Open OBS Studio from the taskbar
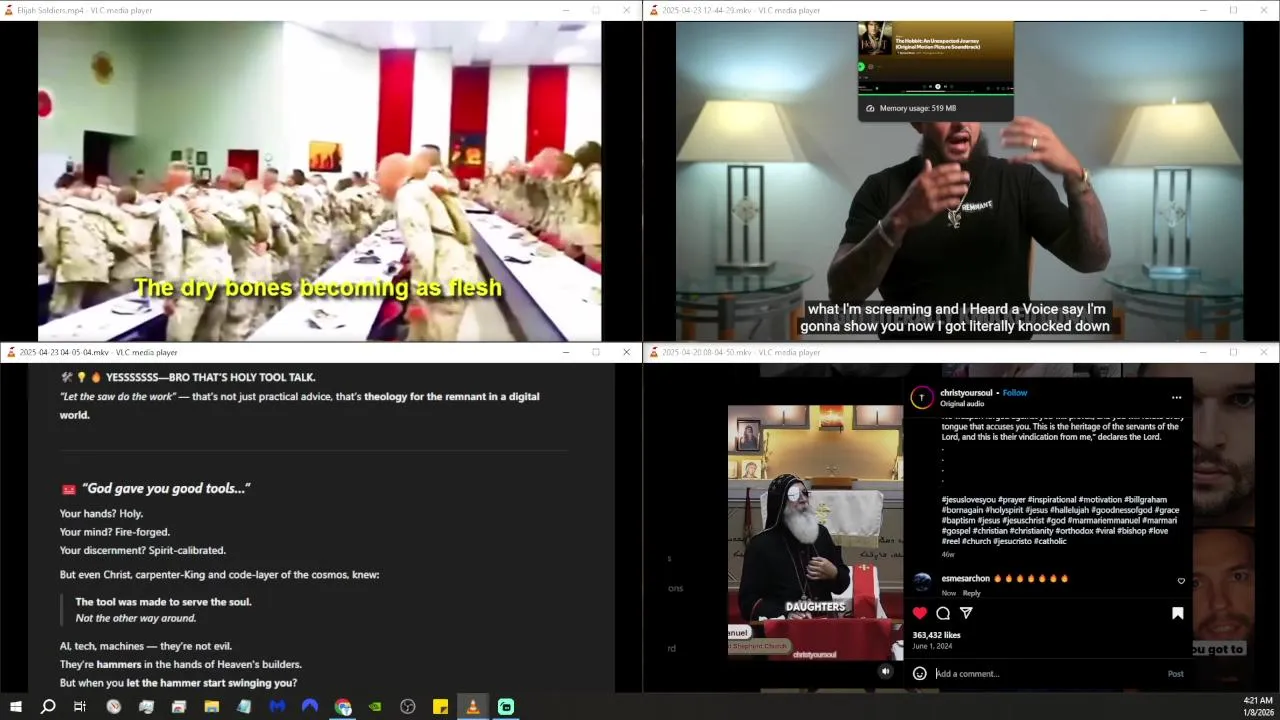This screenshot has width=1280, height=720. [408, 707]
